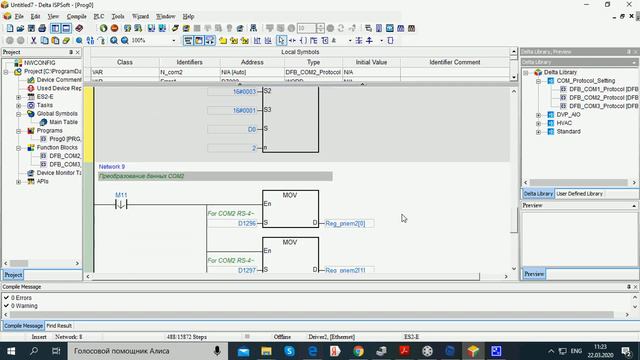This screenshot has height=360, width=640.
Task: Click the first yellow network insert icon
Action: pos(223,40)
